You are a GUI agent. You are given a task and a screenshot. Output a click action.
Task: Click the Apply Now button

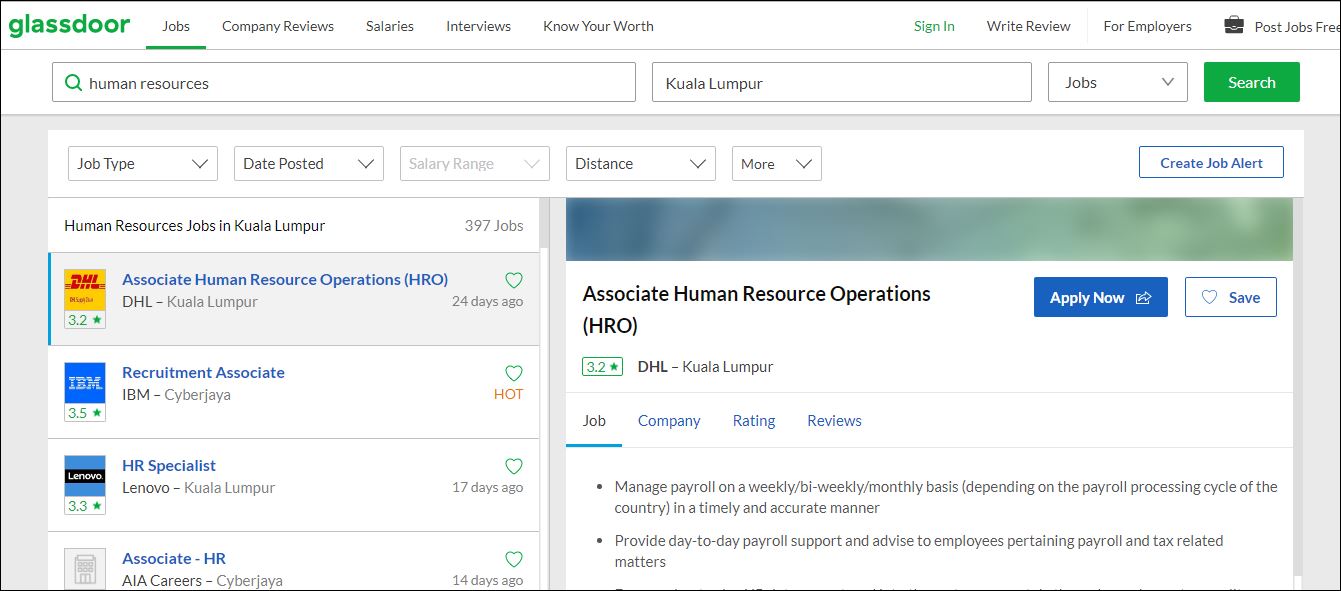pyautogui.click(x=1101, y=298)
